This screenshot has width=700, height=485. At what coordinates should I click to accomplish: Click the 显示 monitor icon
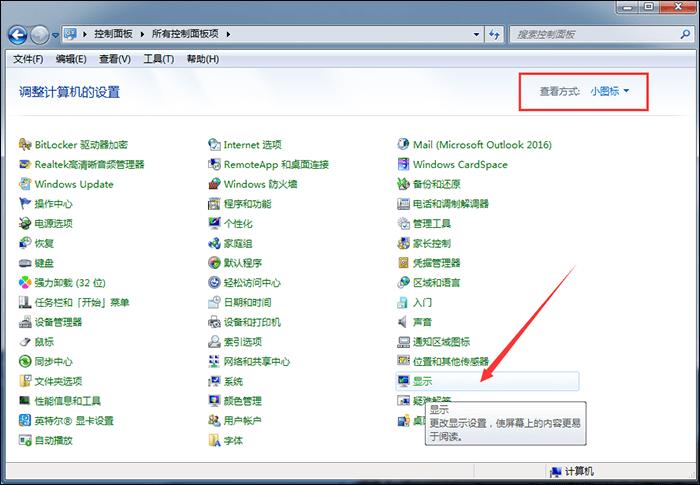404,381
